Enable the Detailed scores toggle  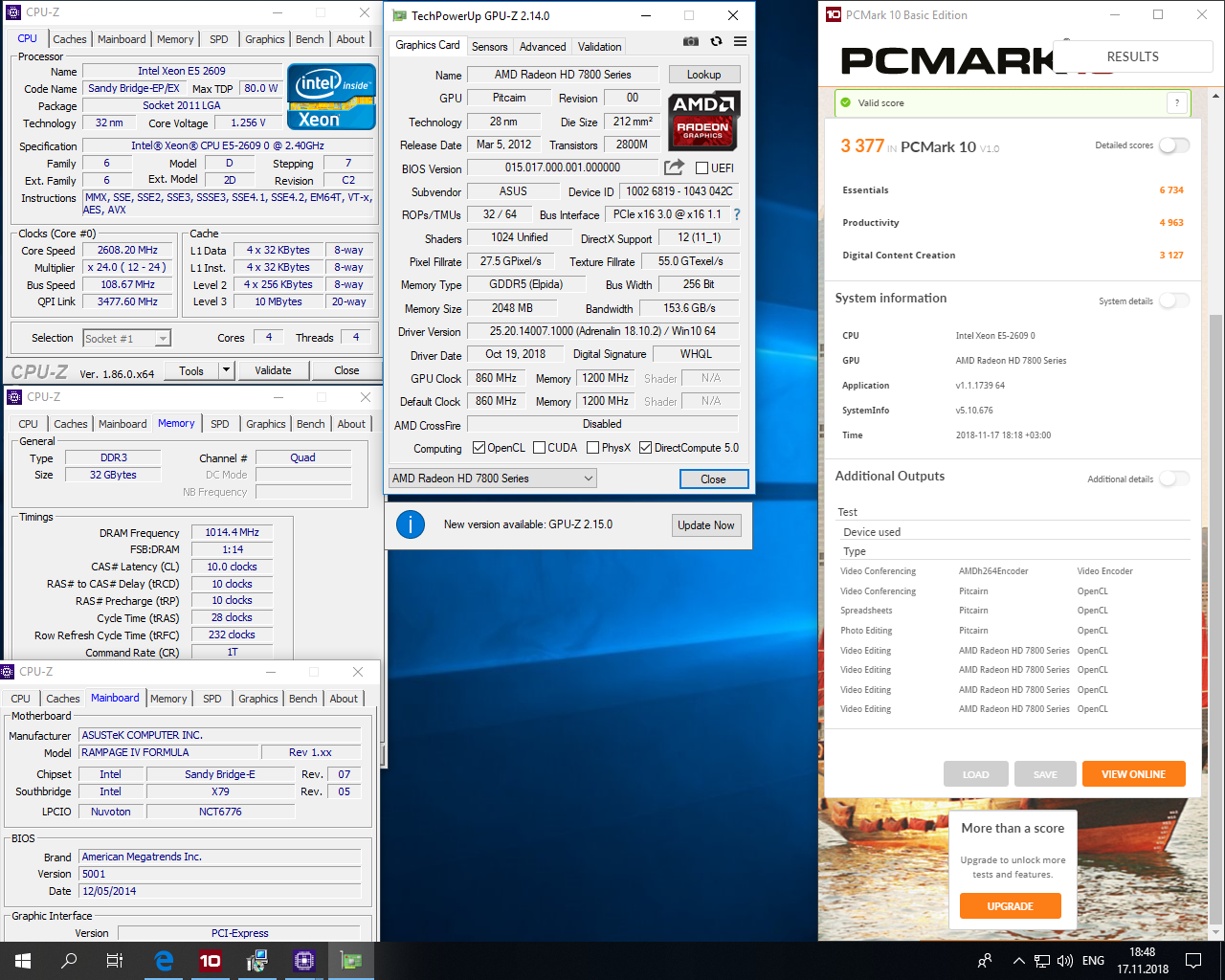coord(1174,145)
